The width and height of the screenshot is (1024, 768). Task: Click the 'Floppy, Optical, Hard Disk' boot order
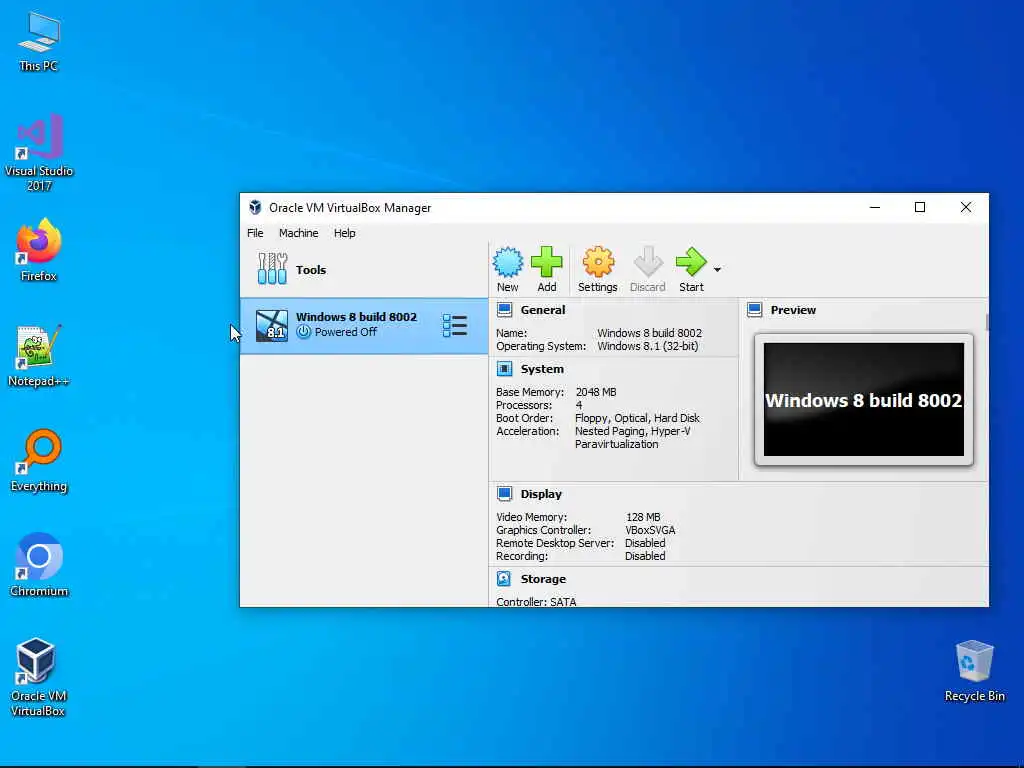tap(637, 418)
